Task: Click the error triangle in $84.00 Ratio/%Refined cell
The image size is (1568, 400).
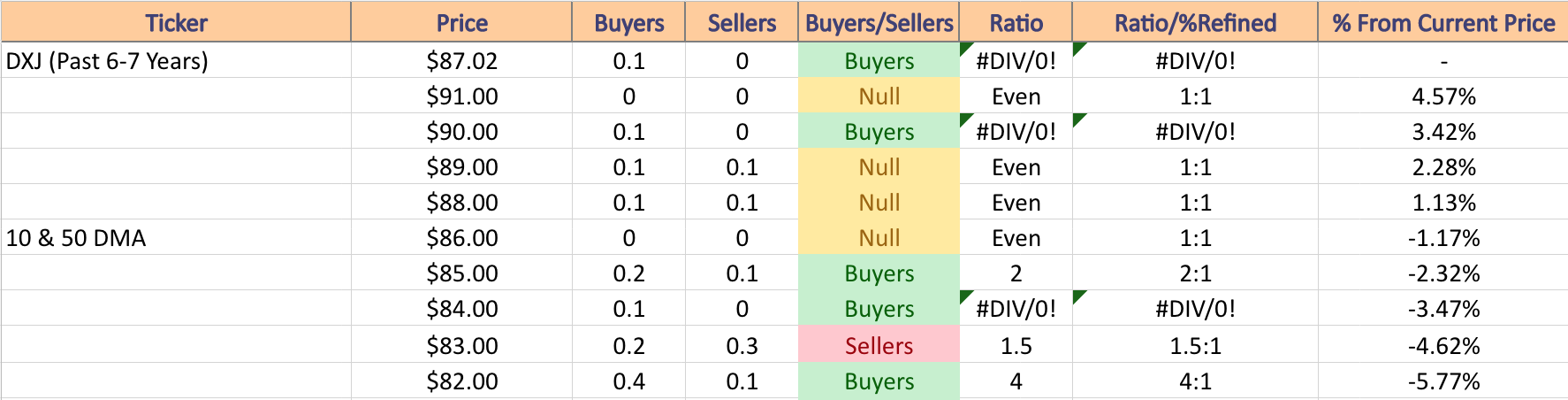Action: pyautogui.click(x=1077, y=296)
